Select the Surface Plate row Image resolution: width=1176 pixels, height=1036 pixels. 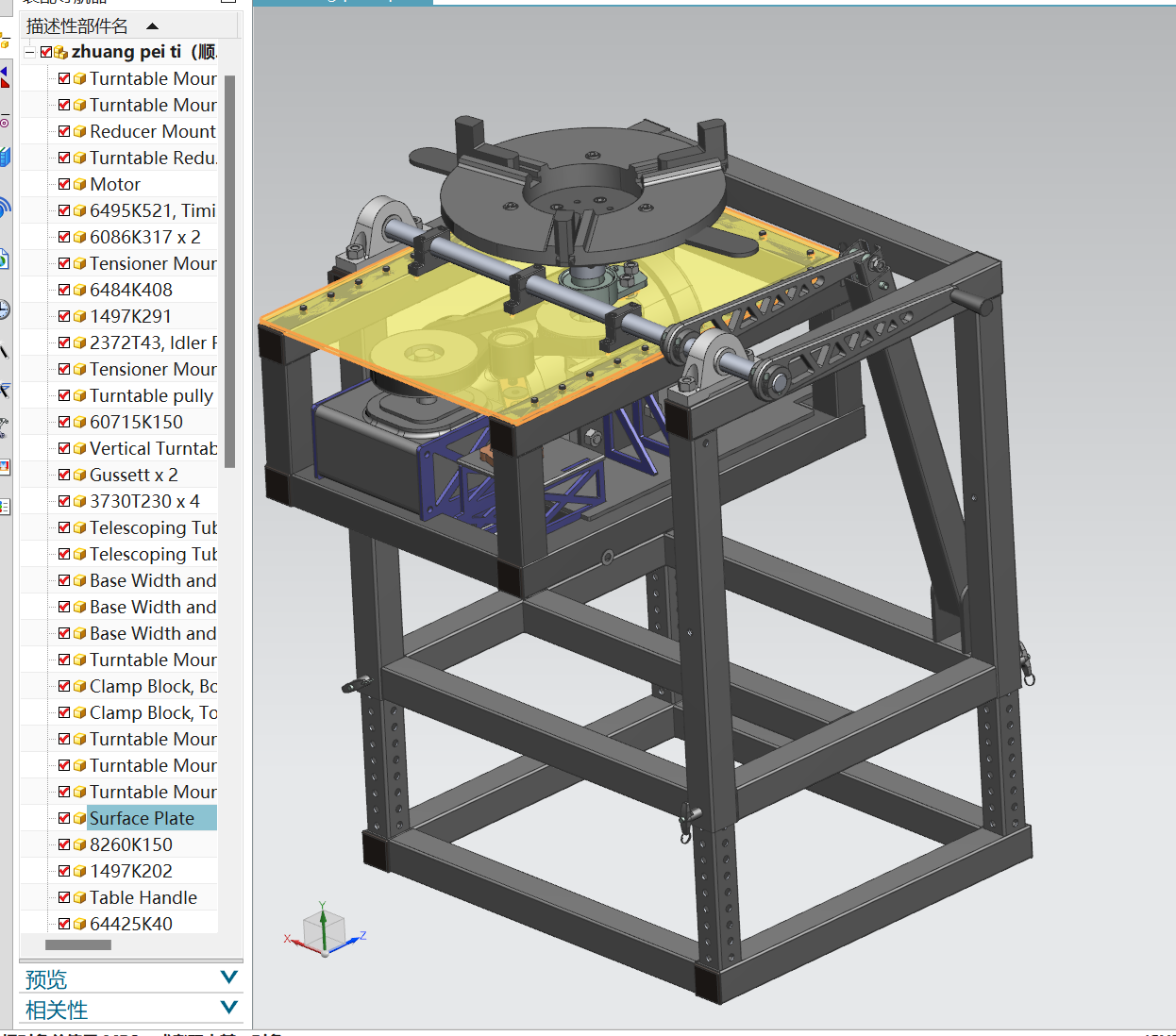(119, 818)
